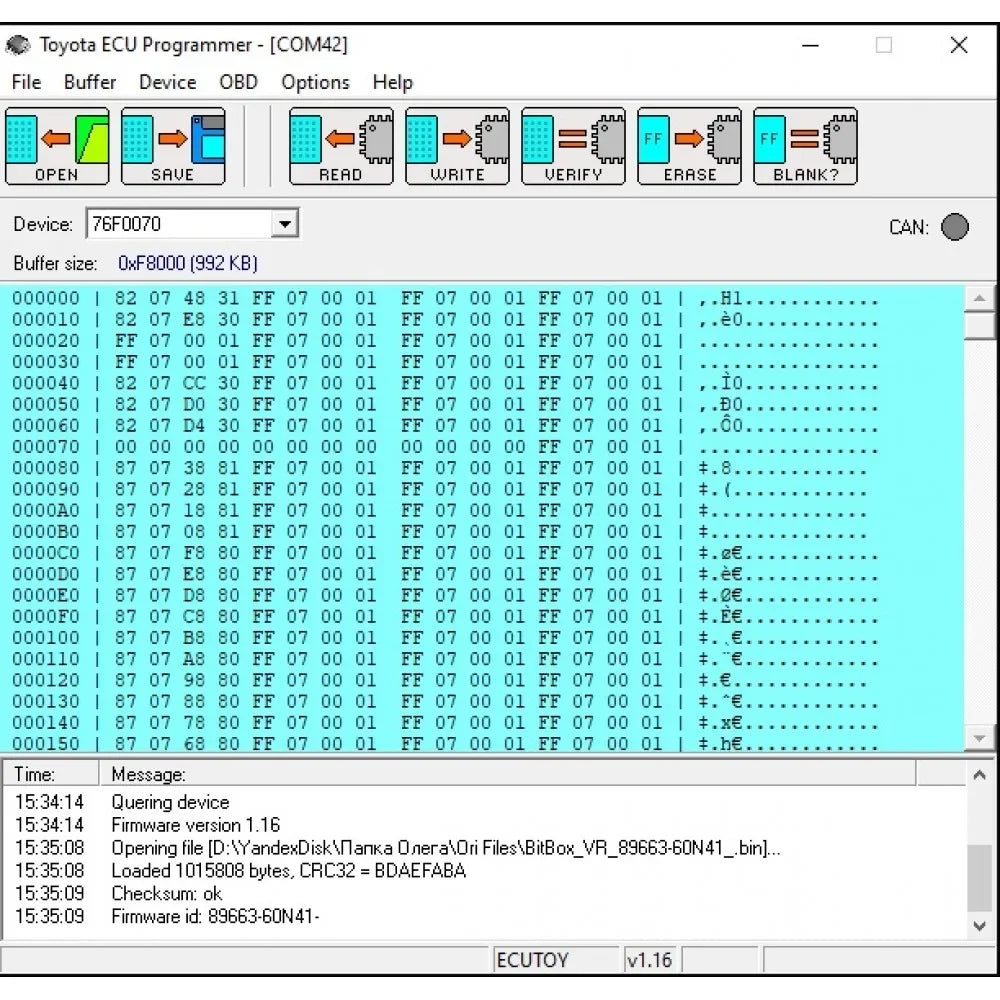Click the SAVE buffer toolbar icon
This screenshot has width=1000, height=1000.
point(173,147)
